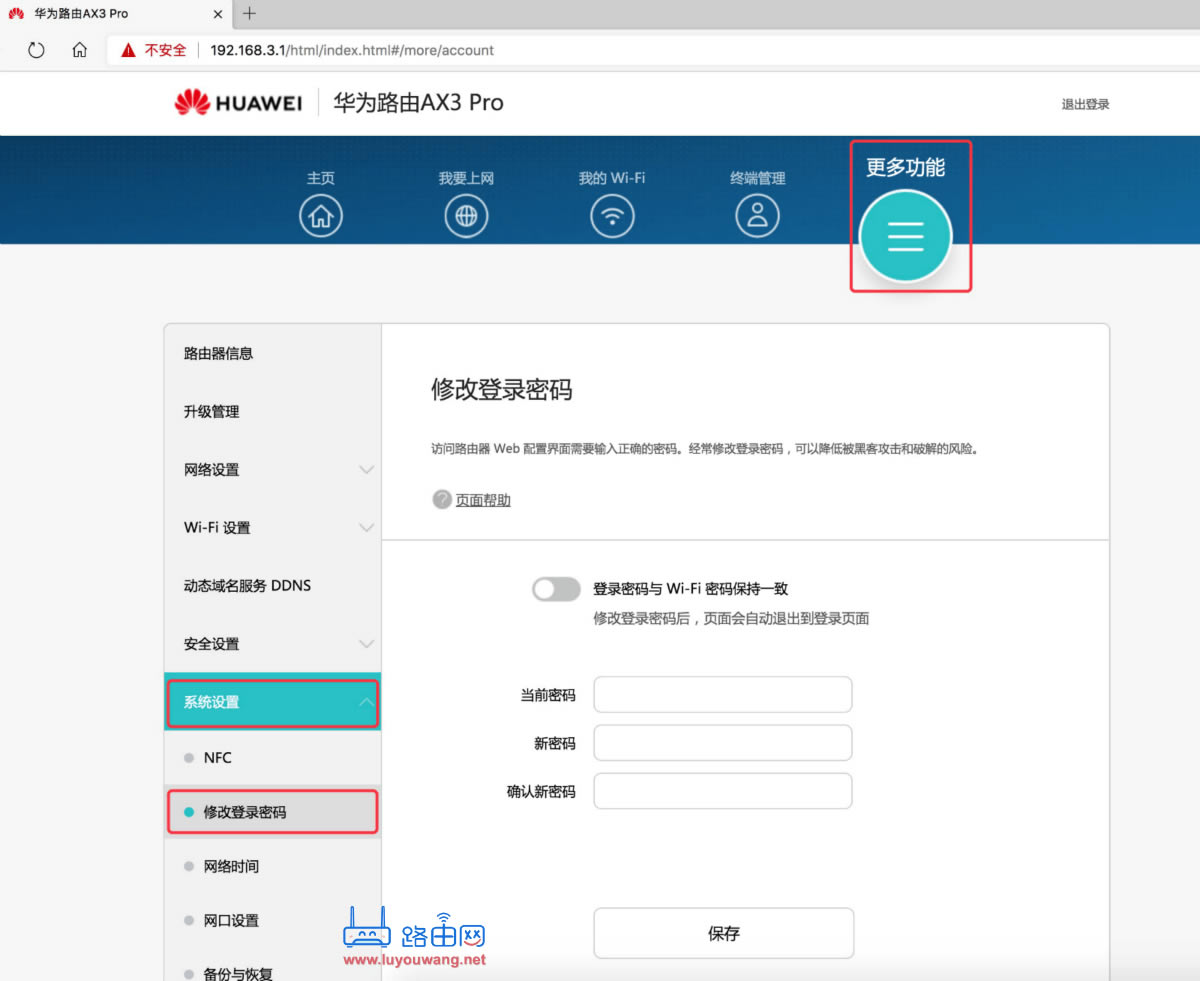Open 我的 Wi-Fi settings icon
The height and width of the screenshot is (981, 1200).
click(x=612, y=214)
